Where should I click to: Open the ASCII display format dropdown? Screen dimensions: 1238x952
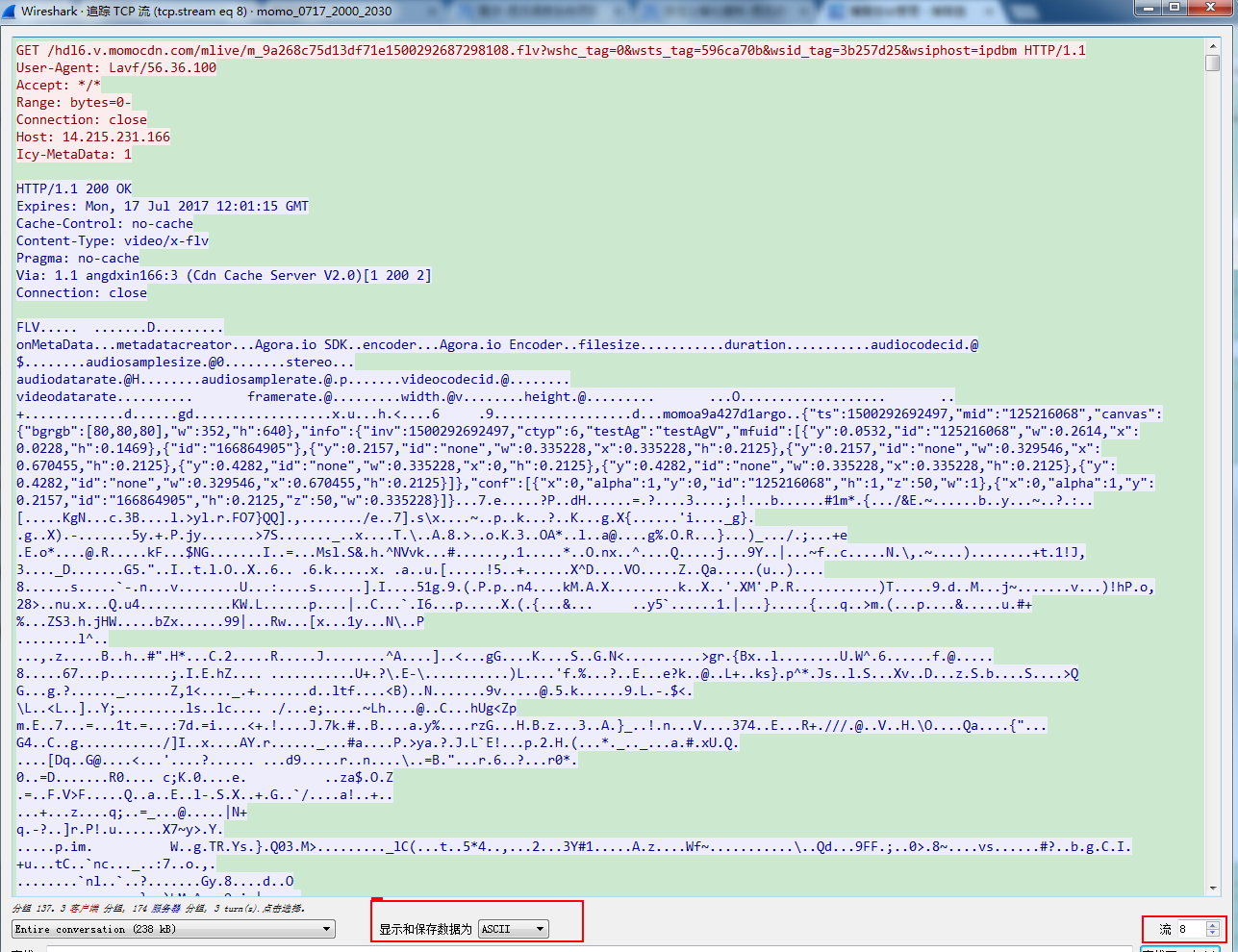(x=514, y=929)
